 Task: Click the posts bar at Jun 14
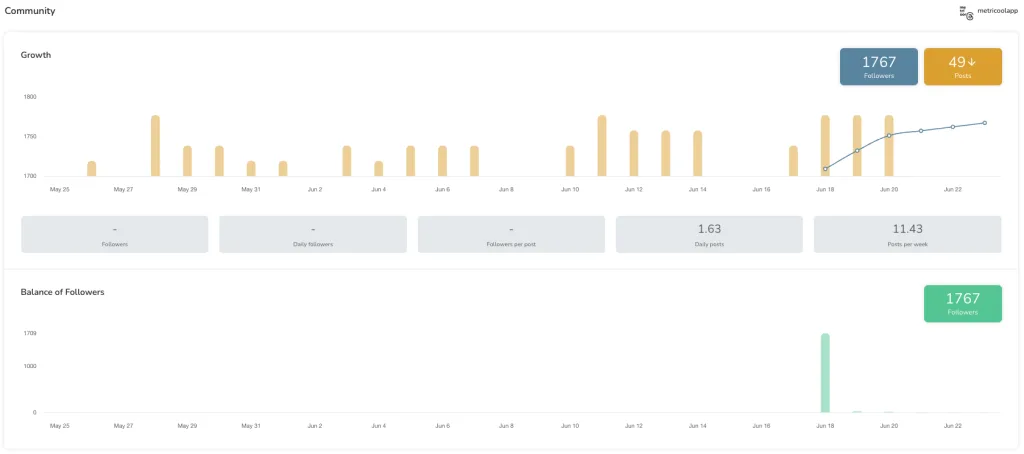(697, 154)
